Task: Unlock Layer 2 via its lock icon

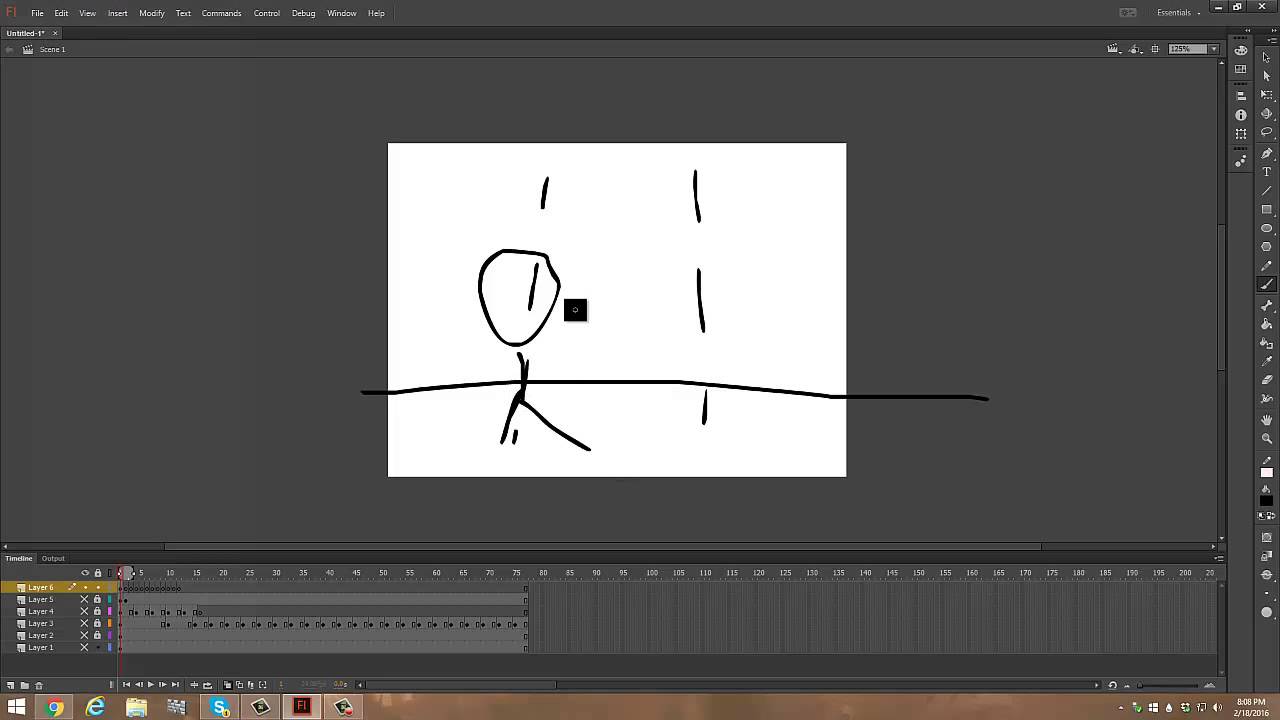Action: point(97,635)
